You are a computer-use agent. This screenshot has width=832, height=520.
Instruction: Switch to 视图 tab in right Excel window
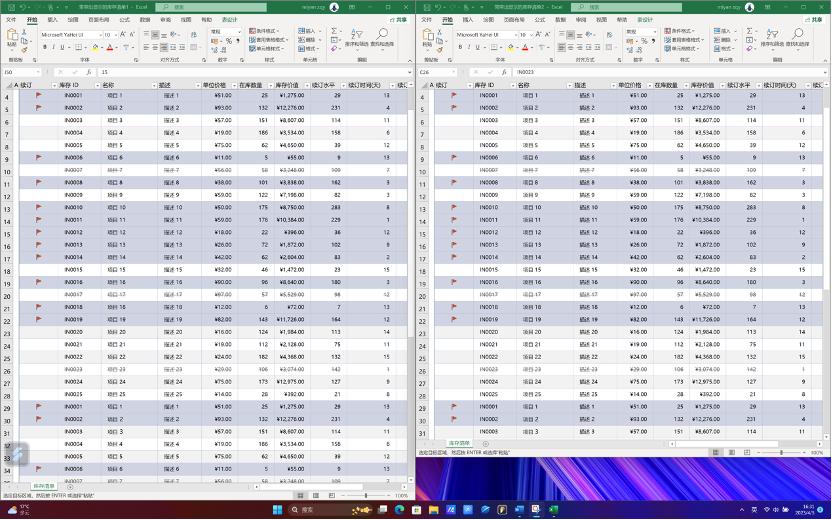601,20
